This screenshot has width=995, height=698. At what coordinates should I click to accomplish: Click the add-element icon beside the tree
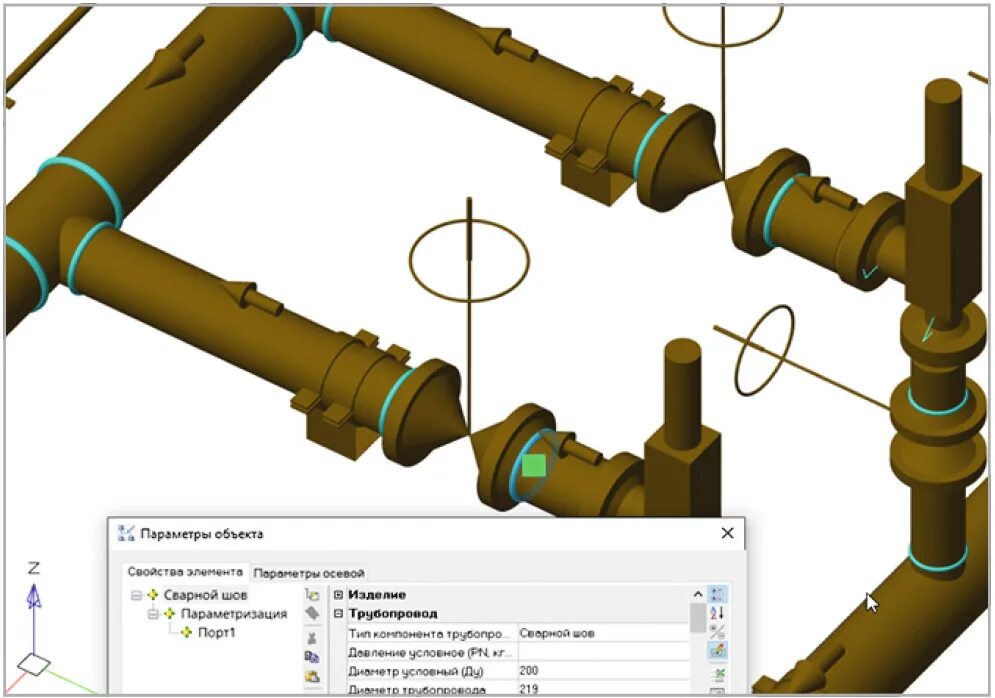pyautogui.click(x=312, y=595)
